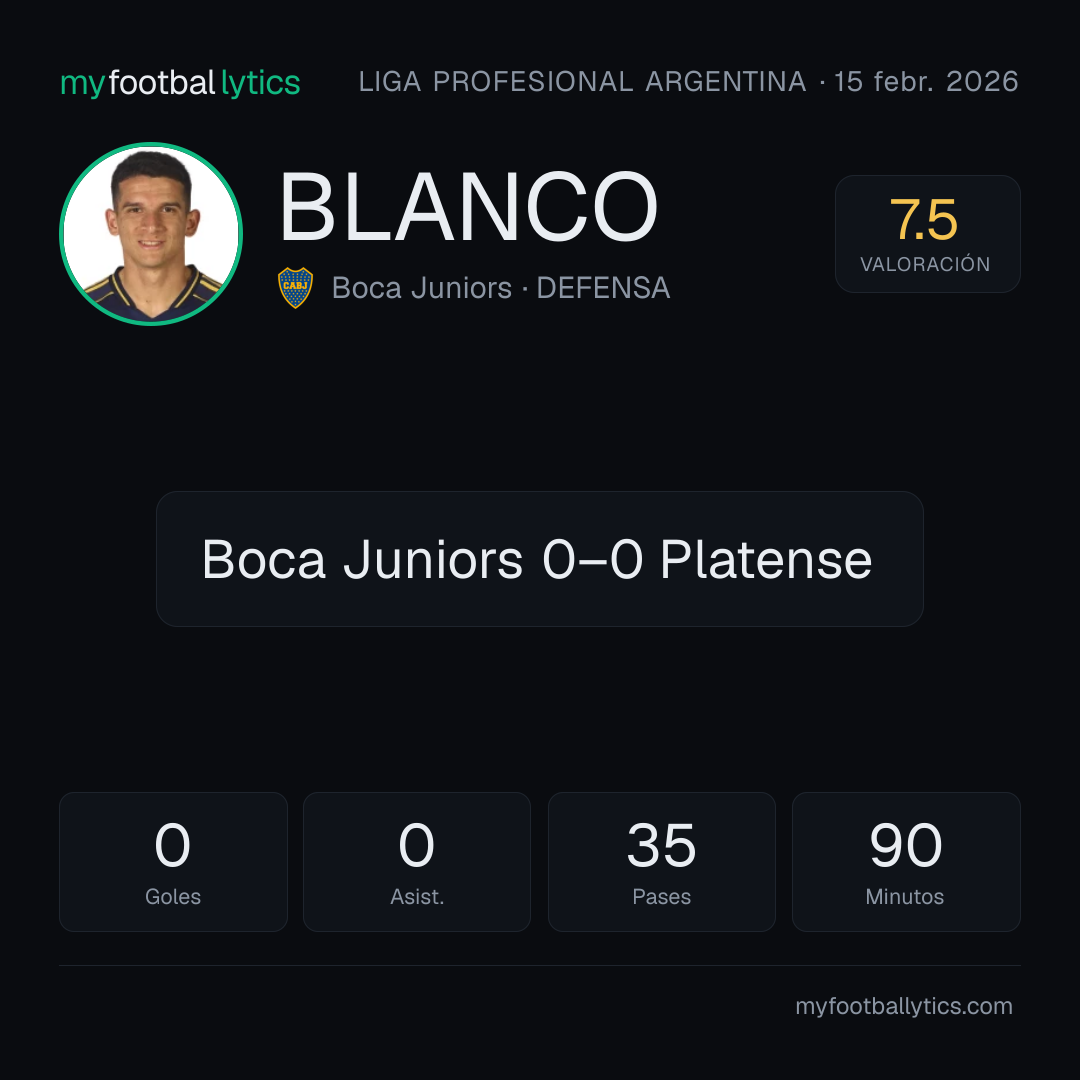Click the BLANCO player name heading

tap(468, 207)
